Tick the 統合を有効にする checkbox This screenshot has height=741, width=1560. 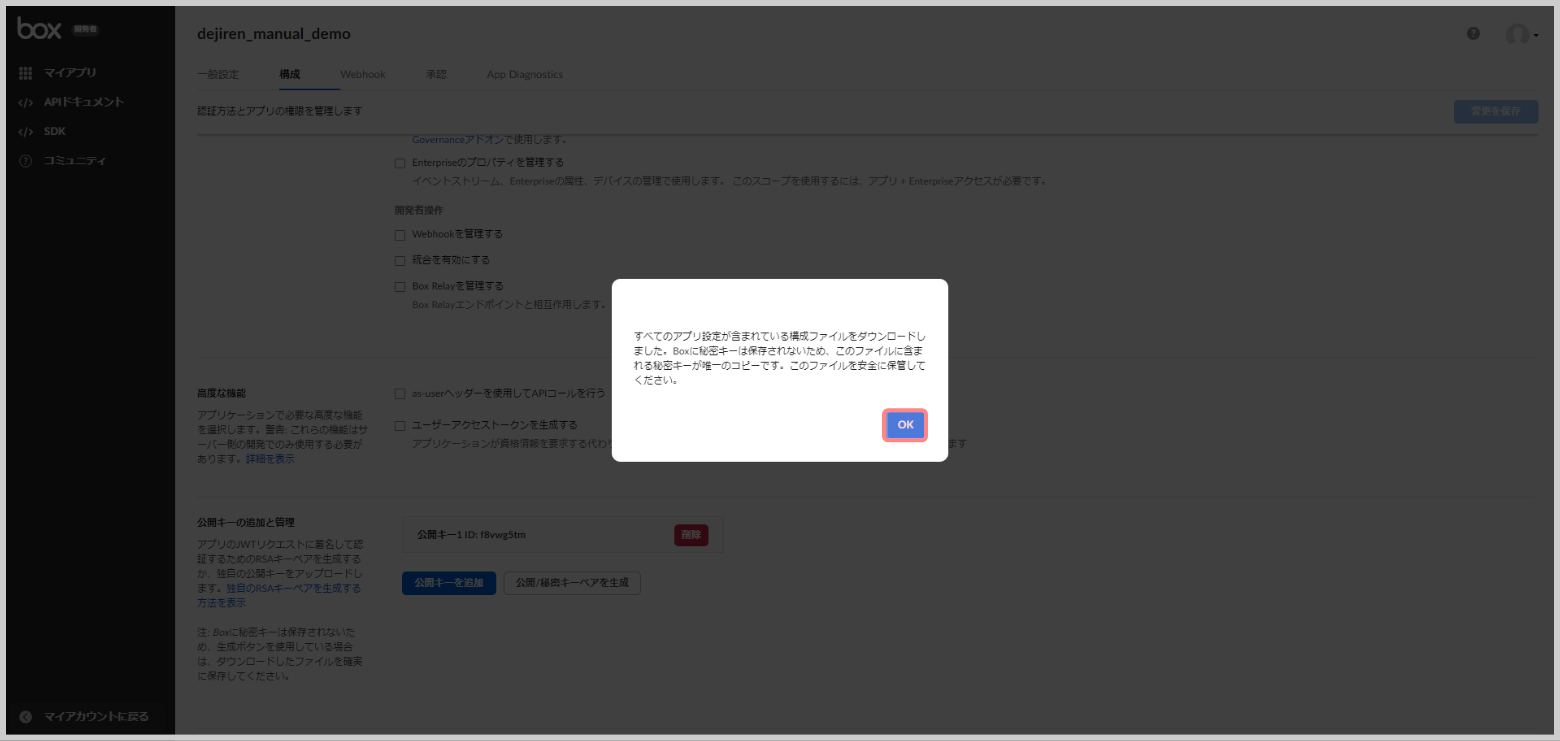click(x=400, y=261)
